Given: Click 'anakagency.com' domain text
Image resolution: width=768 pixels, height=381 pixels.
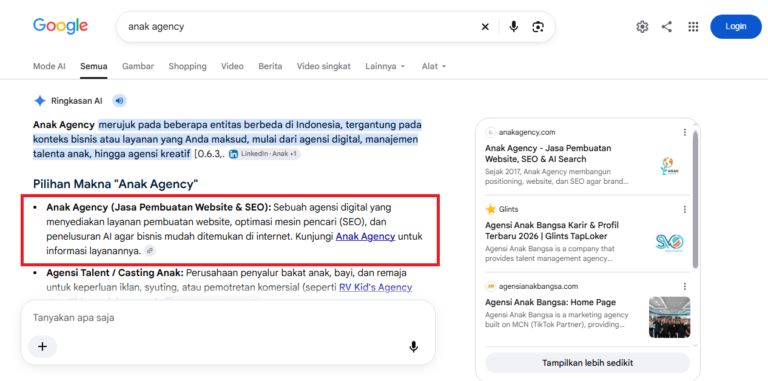Looking at the screenshot, I should pyautogui.click(x=527, y=132).
